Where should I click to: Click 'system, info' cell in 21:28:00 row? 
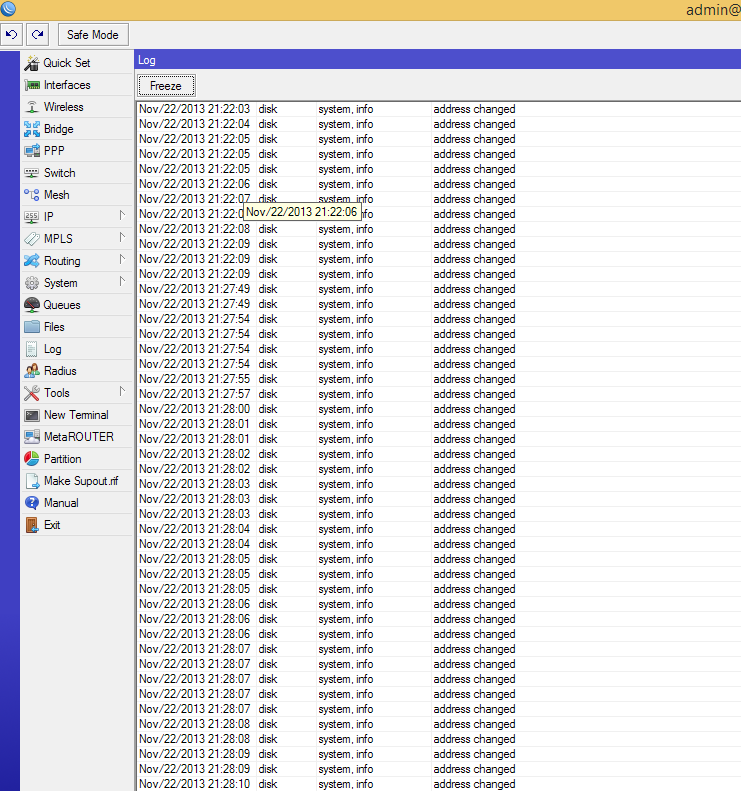[x=346, y=409]
